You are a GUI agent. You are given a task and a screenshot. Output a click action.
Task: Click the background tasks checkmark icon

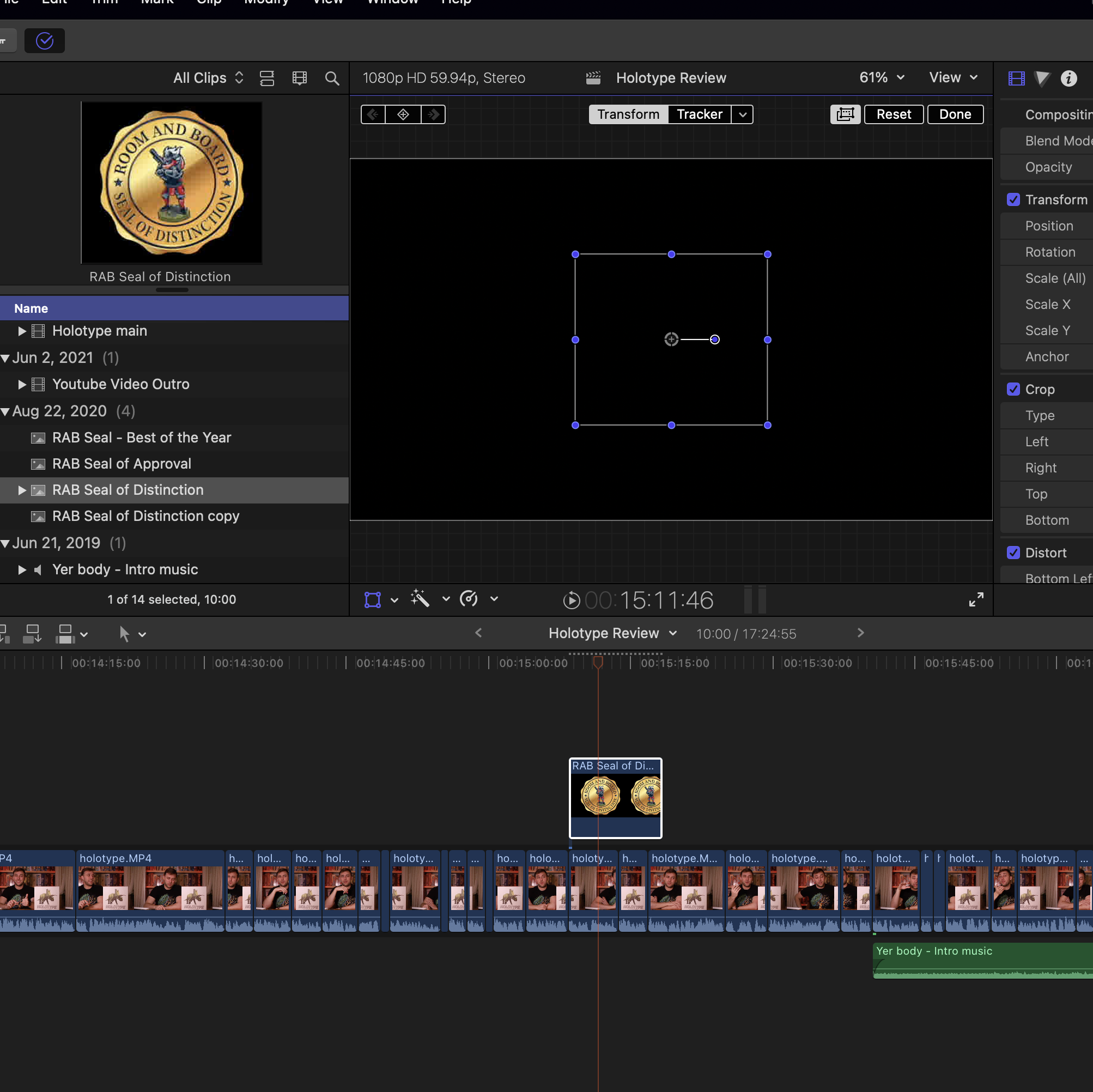click(44, 41)
